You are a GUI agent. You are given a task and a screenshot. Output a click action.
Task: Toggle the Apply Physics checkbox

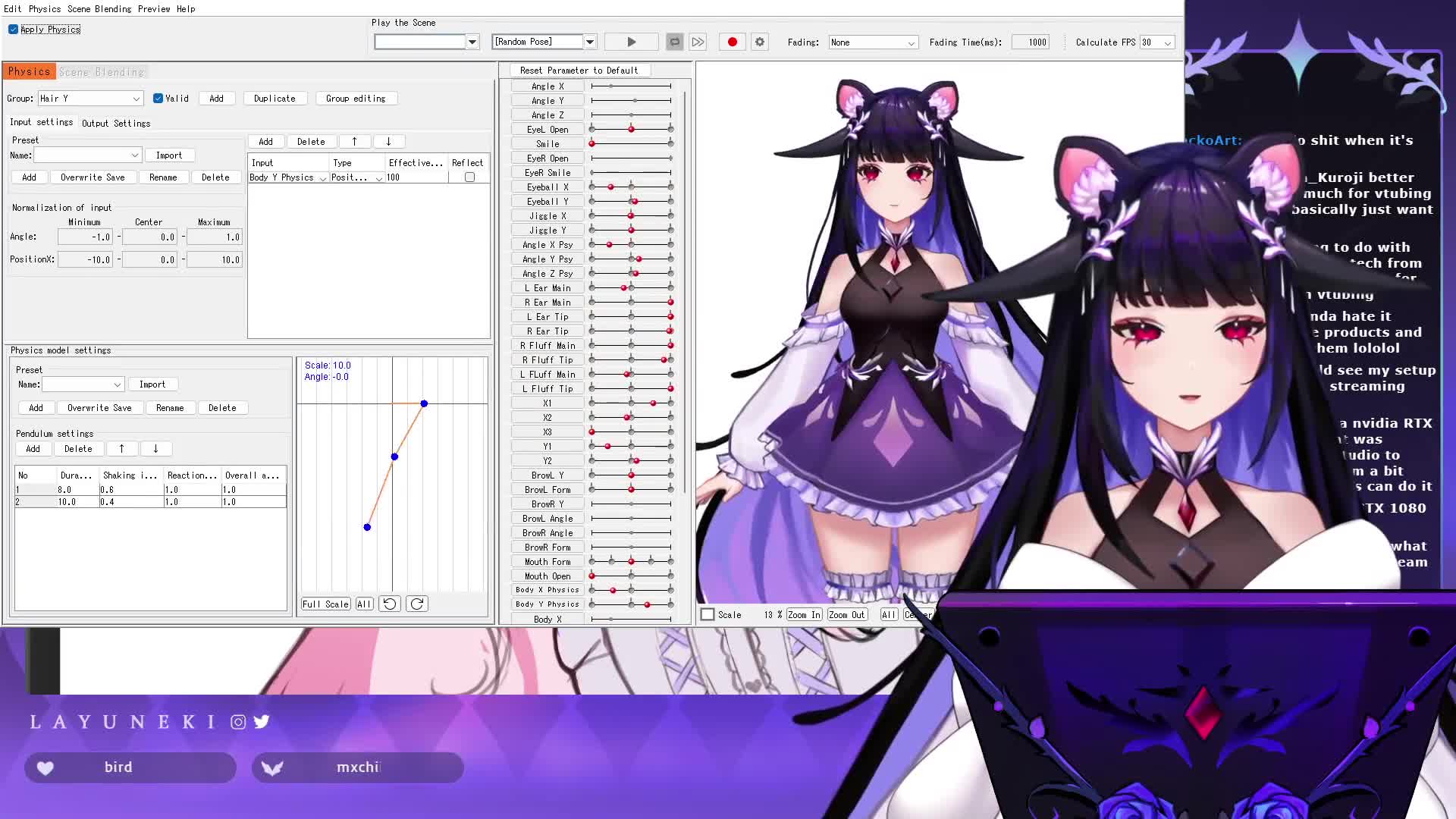(13, 30)
